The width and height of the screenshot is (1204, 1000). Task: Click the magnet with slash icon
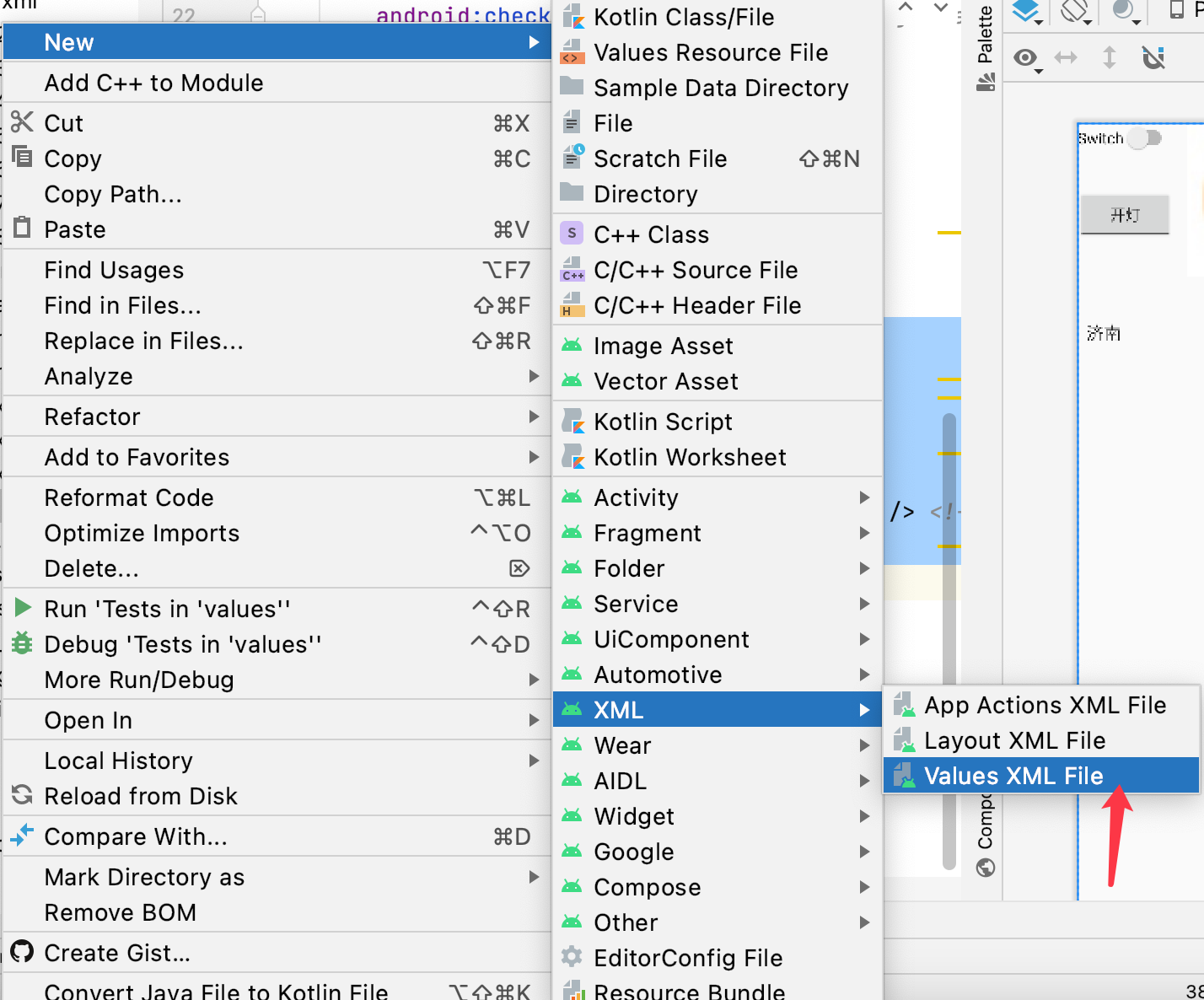(x=1153, y=57)
